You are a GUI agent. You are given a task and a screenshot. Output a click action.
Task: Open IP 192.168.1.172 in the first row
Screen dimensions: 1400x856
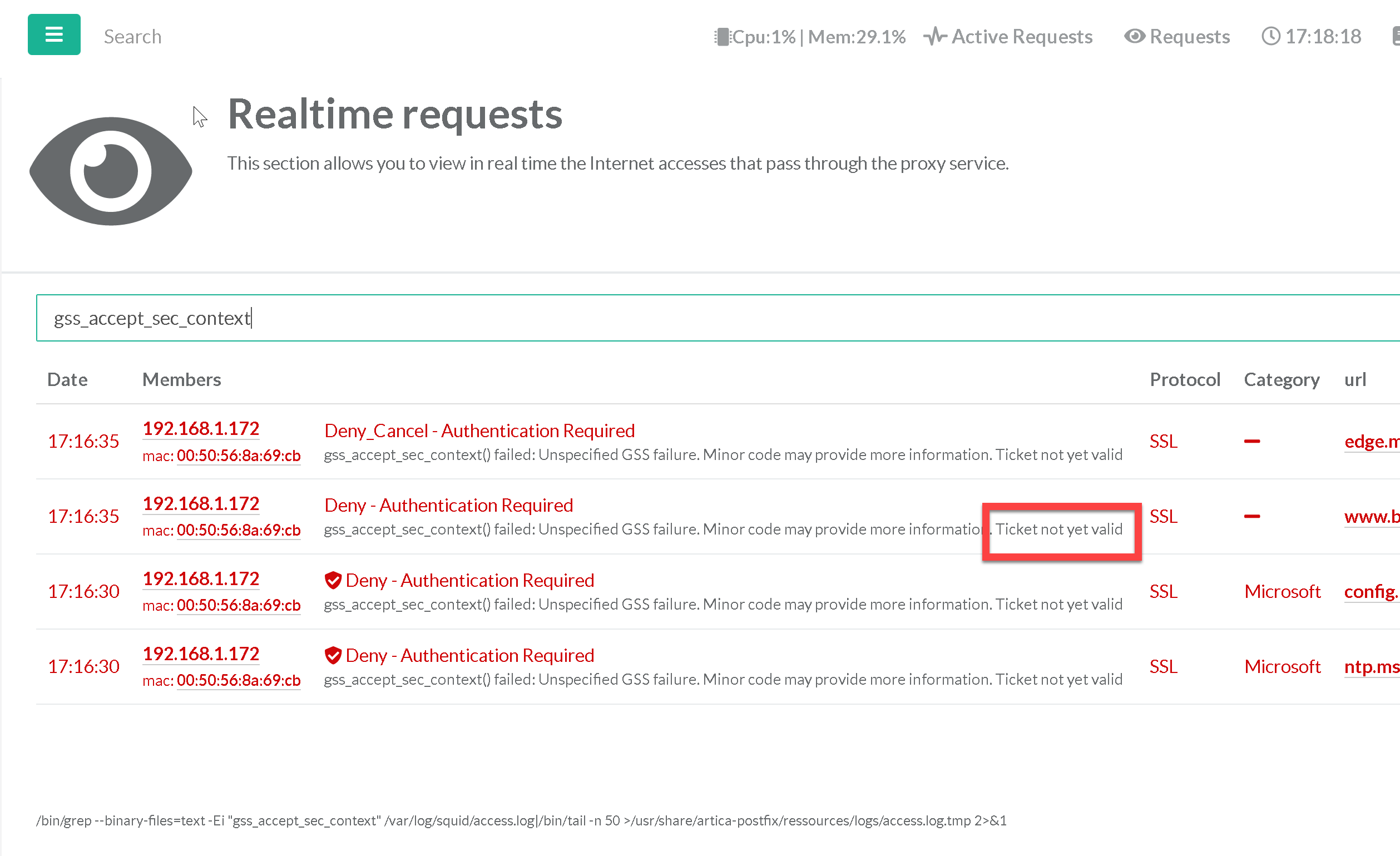[201, 428]
